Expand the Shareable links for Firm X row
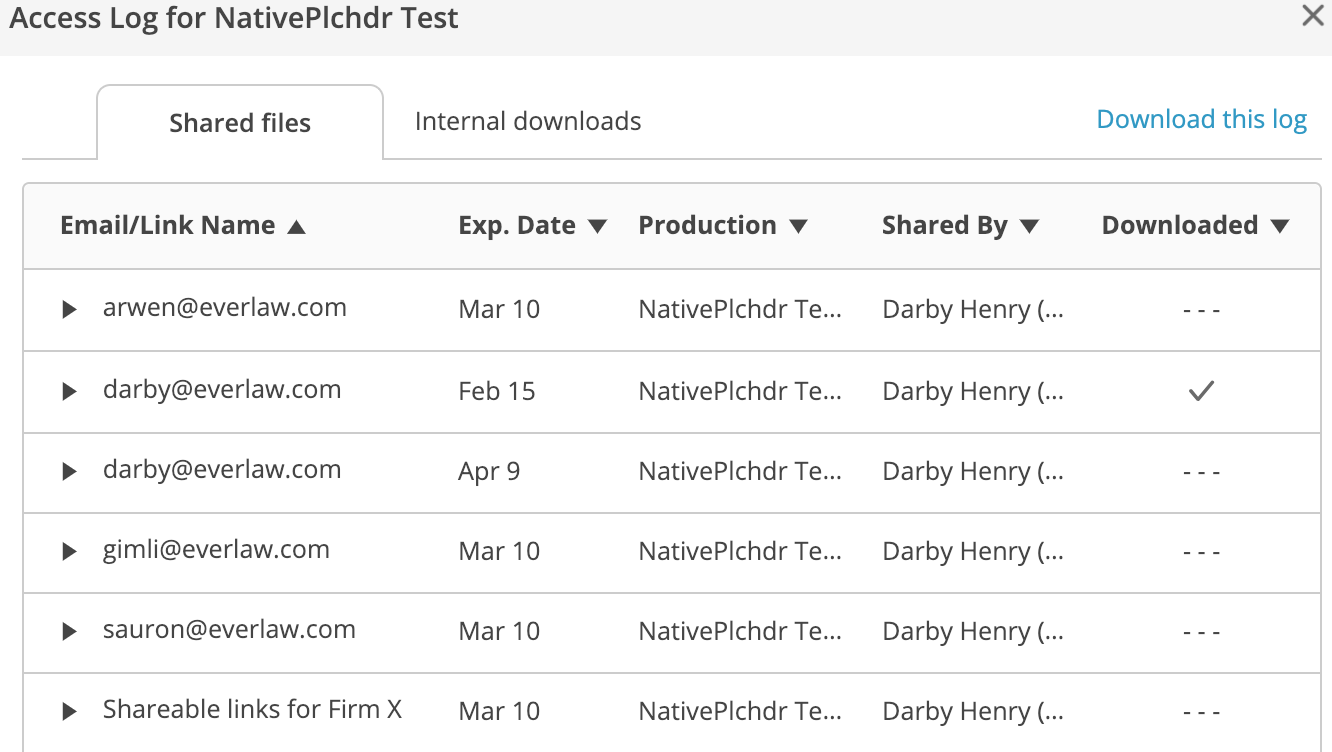1332x752 pixels. click(69, 711)
